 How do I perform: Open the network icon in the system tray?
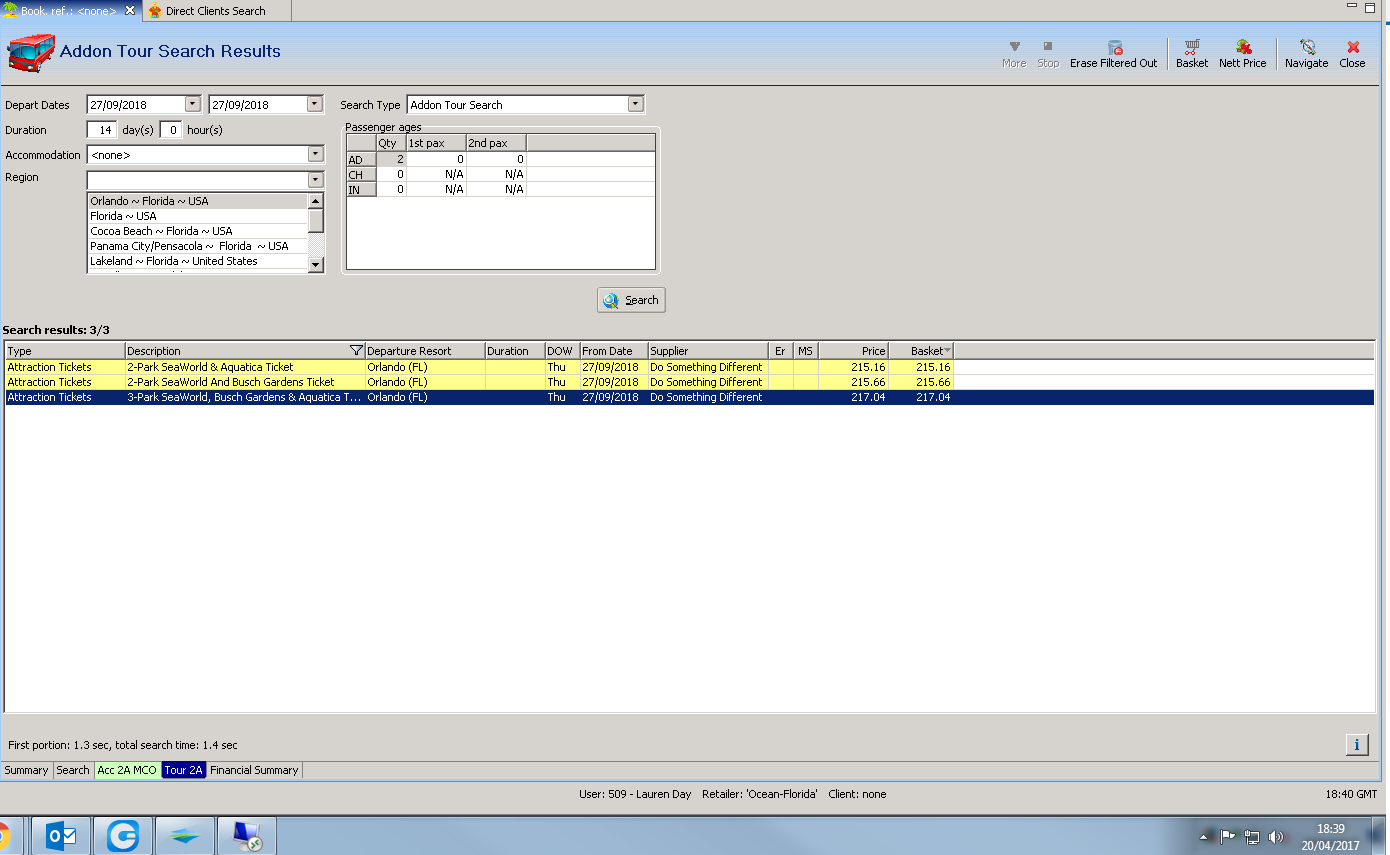click(x=1252, y=837)
